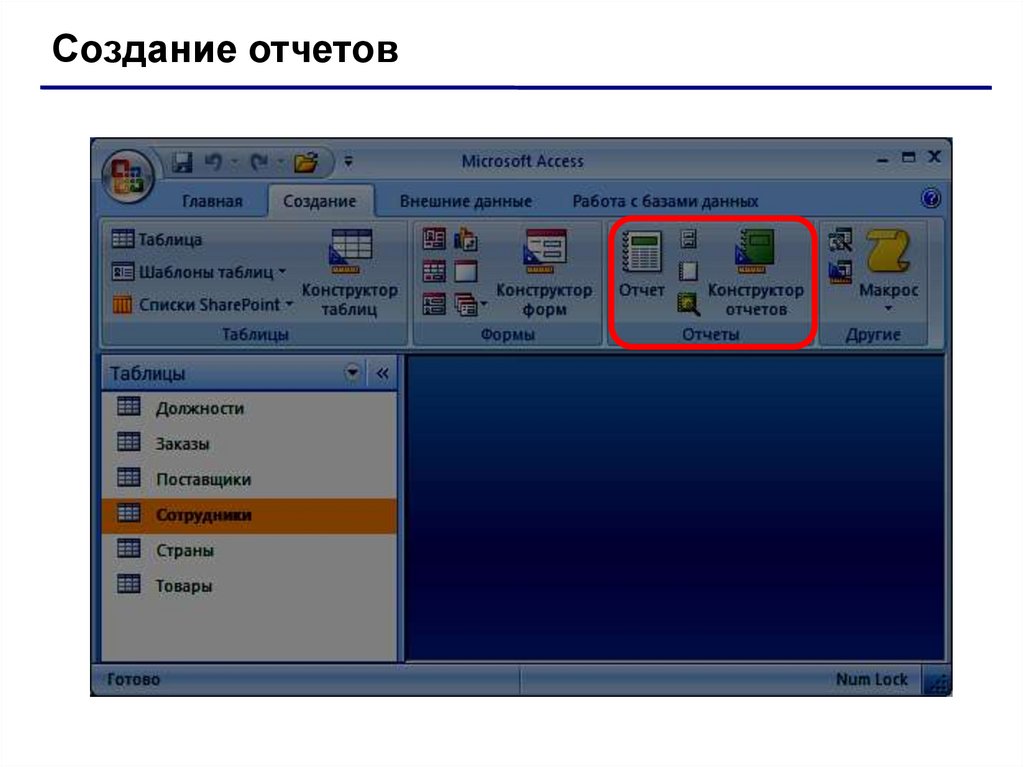Select the Создание ribbon tab
The width and height of the screenshot is (1024, 767).
pyautogui.click(x=319, y=201)
